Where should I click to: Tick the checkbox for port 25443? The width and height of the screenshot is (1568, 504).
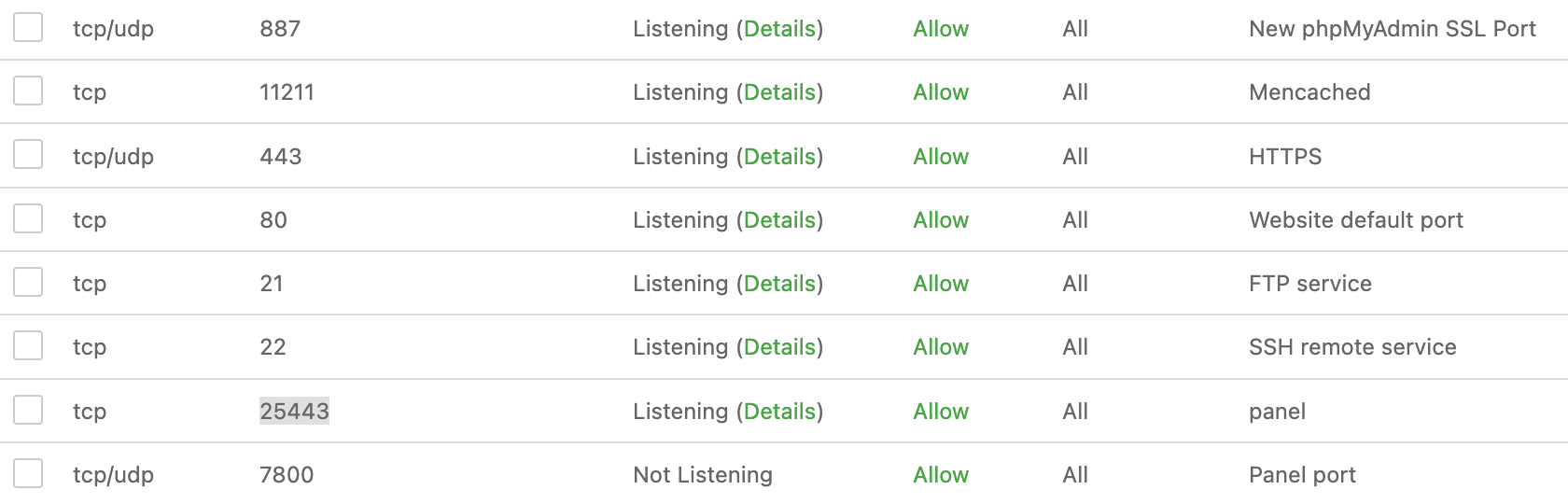click(28, 411)
